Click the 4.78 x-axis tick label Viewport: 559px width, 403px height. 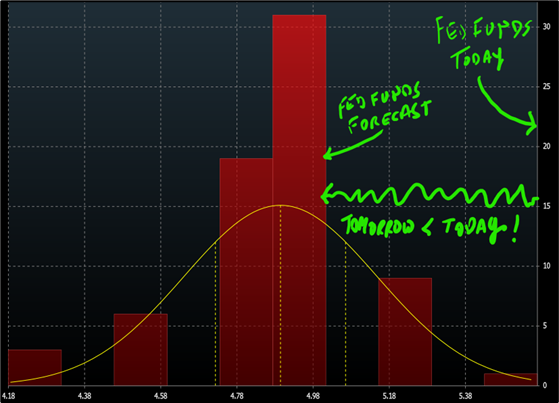[237, 396]
